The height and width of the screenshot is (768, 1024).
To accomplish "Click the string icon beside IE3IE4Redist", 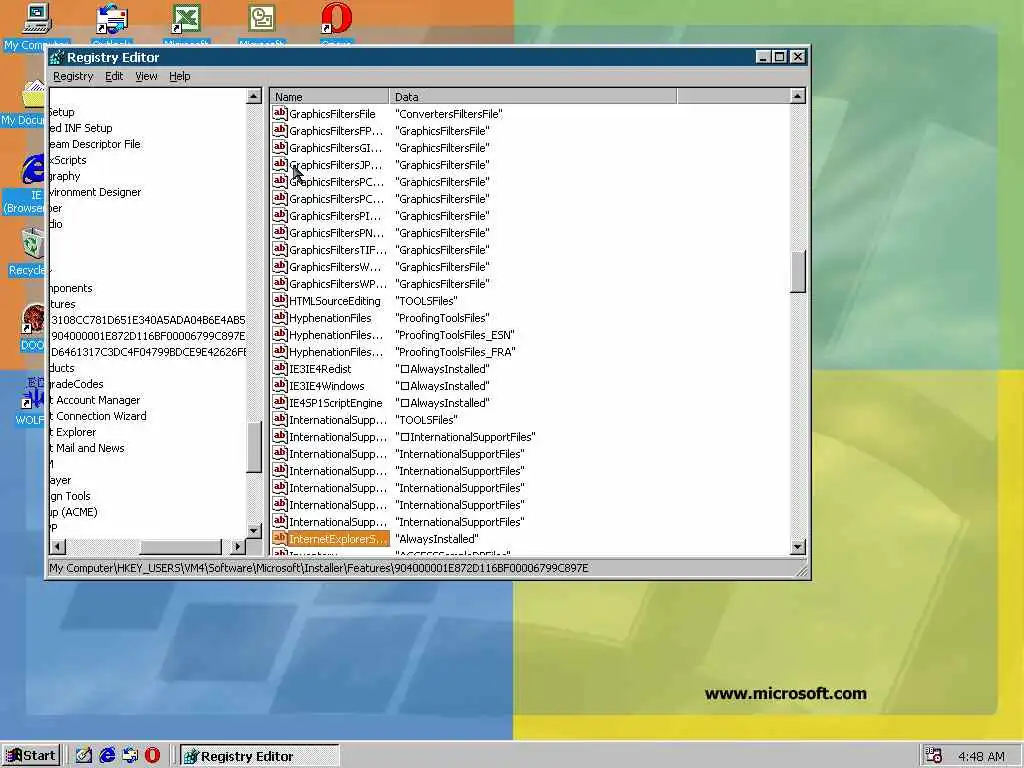I will coord(280,368).
